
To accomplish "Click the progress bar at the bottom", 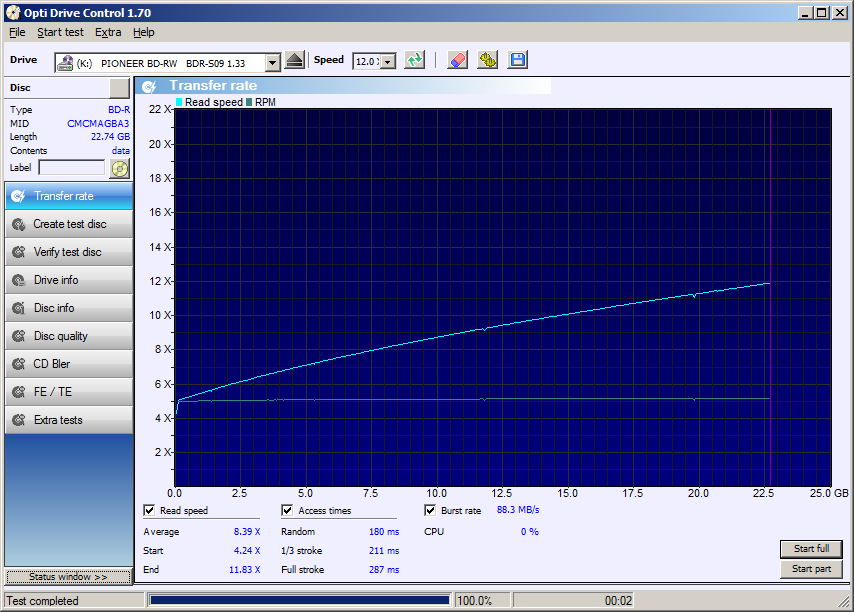I will [x=300, y=600].
